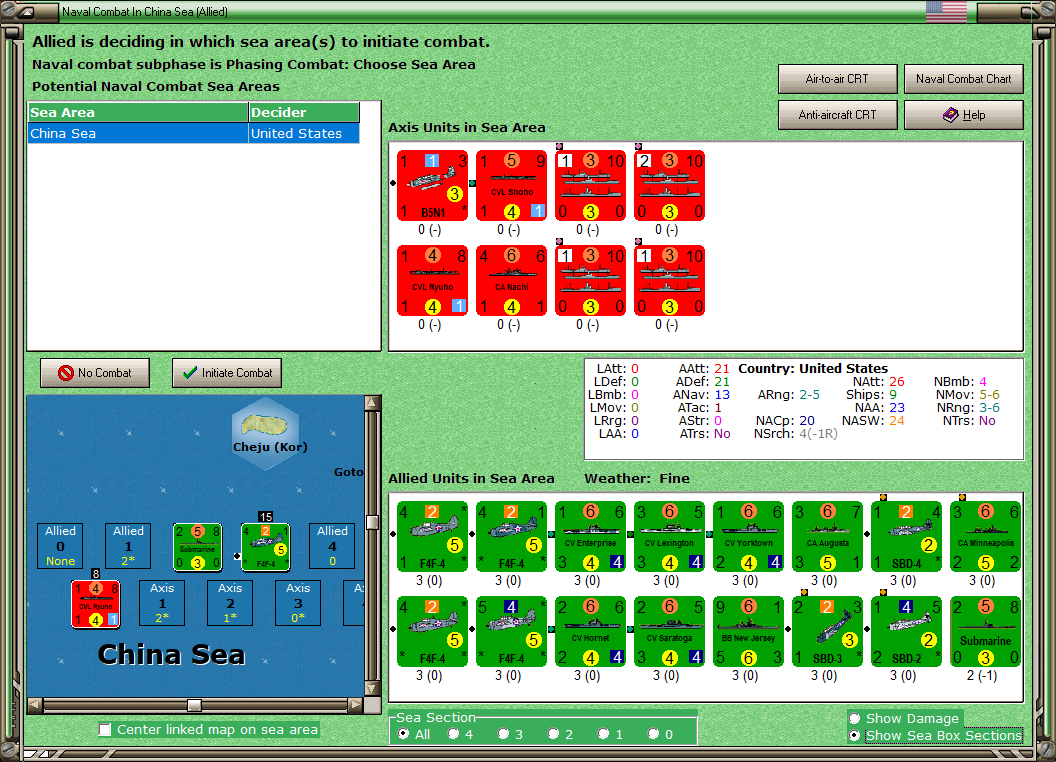The height and width of the screenshot is (762, 1056).
Task: Click the map's horizontal scrollbar thumb
Action: (195, 705)
